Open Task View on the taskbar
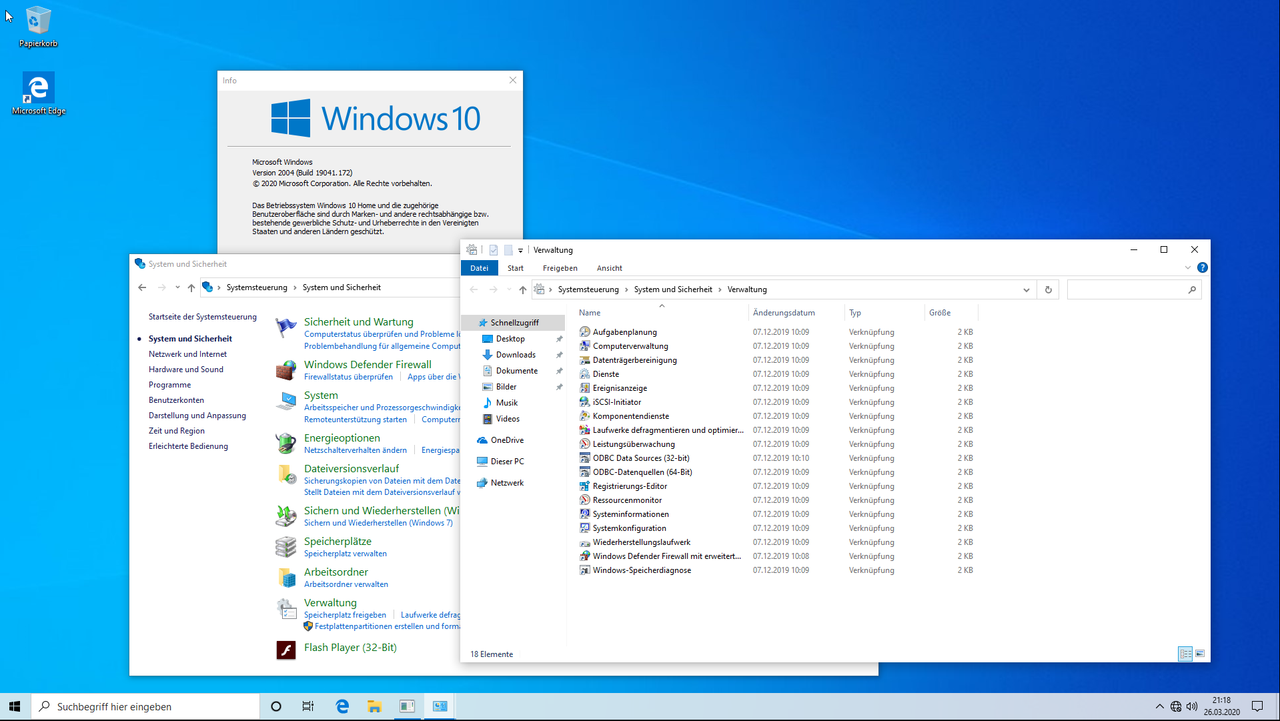The image size is (1280, 721). point(308,706)
